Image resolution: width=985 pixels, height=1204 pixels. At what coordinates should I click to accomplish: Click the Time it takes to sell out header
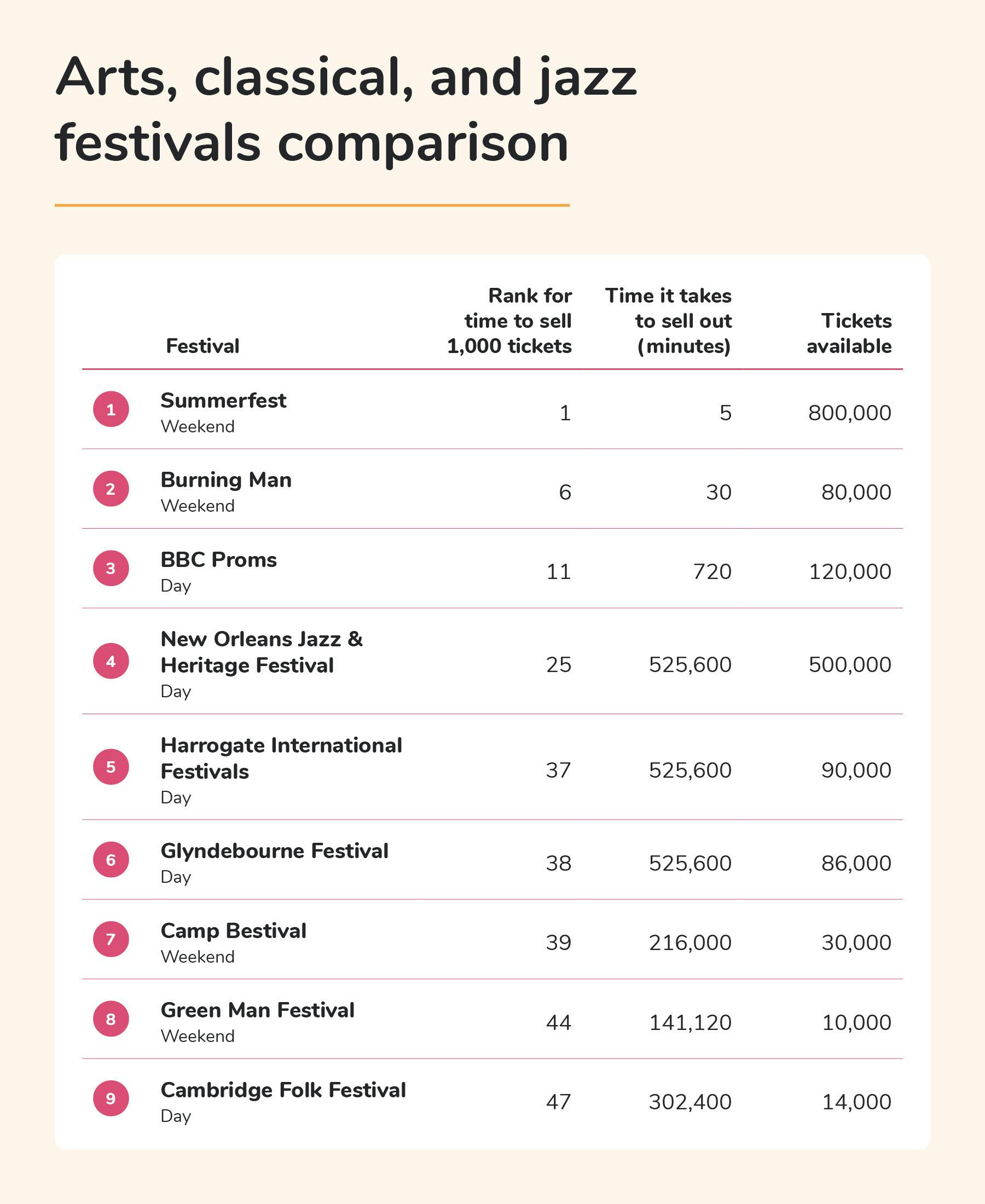tap(668, 321)
